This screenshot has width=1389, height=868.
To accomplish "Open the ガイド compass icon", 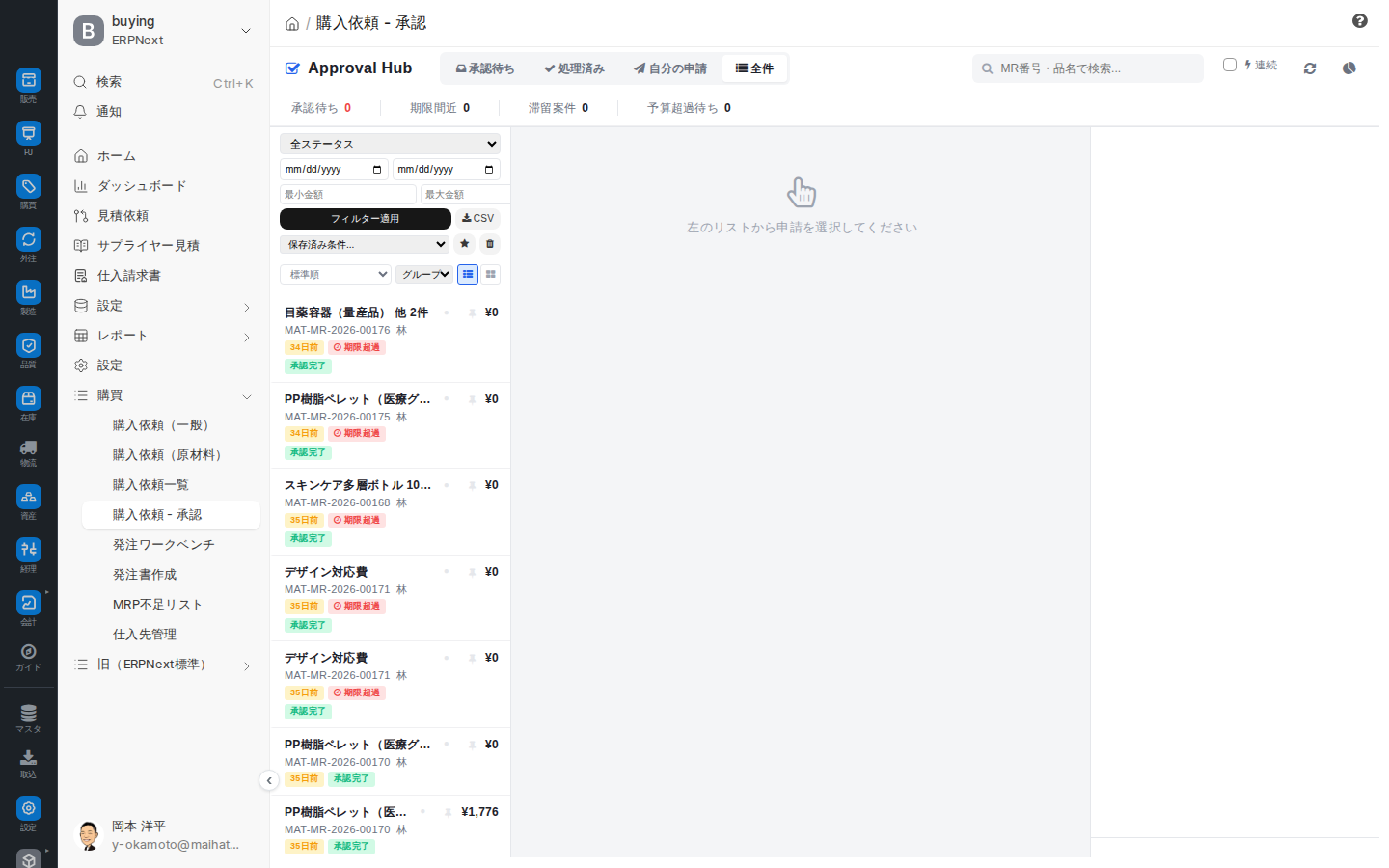I will click(29, 652).
